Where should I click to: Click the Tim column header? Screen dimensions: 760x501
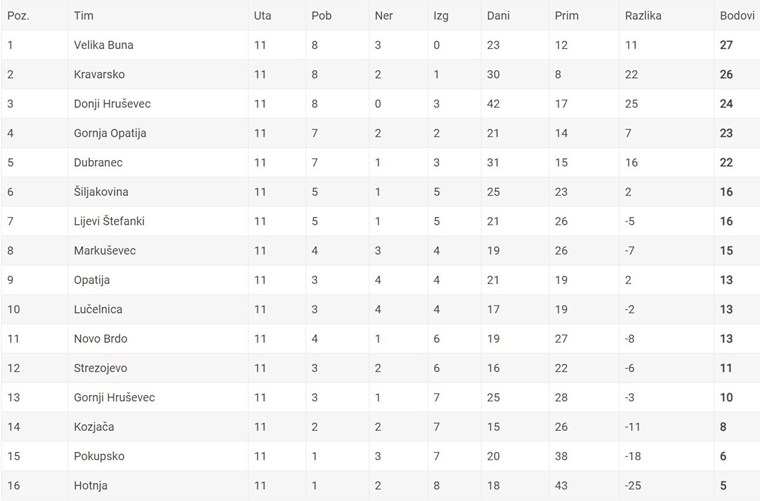point(84,16)
